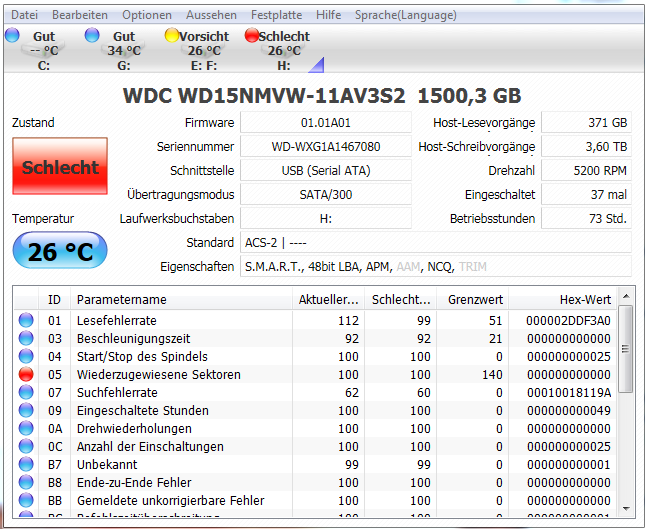Open the Hilfe menu
The width and height of the screenshot is (645, 529).
point(328,15)
